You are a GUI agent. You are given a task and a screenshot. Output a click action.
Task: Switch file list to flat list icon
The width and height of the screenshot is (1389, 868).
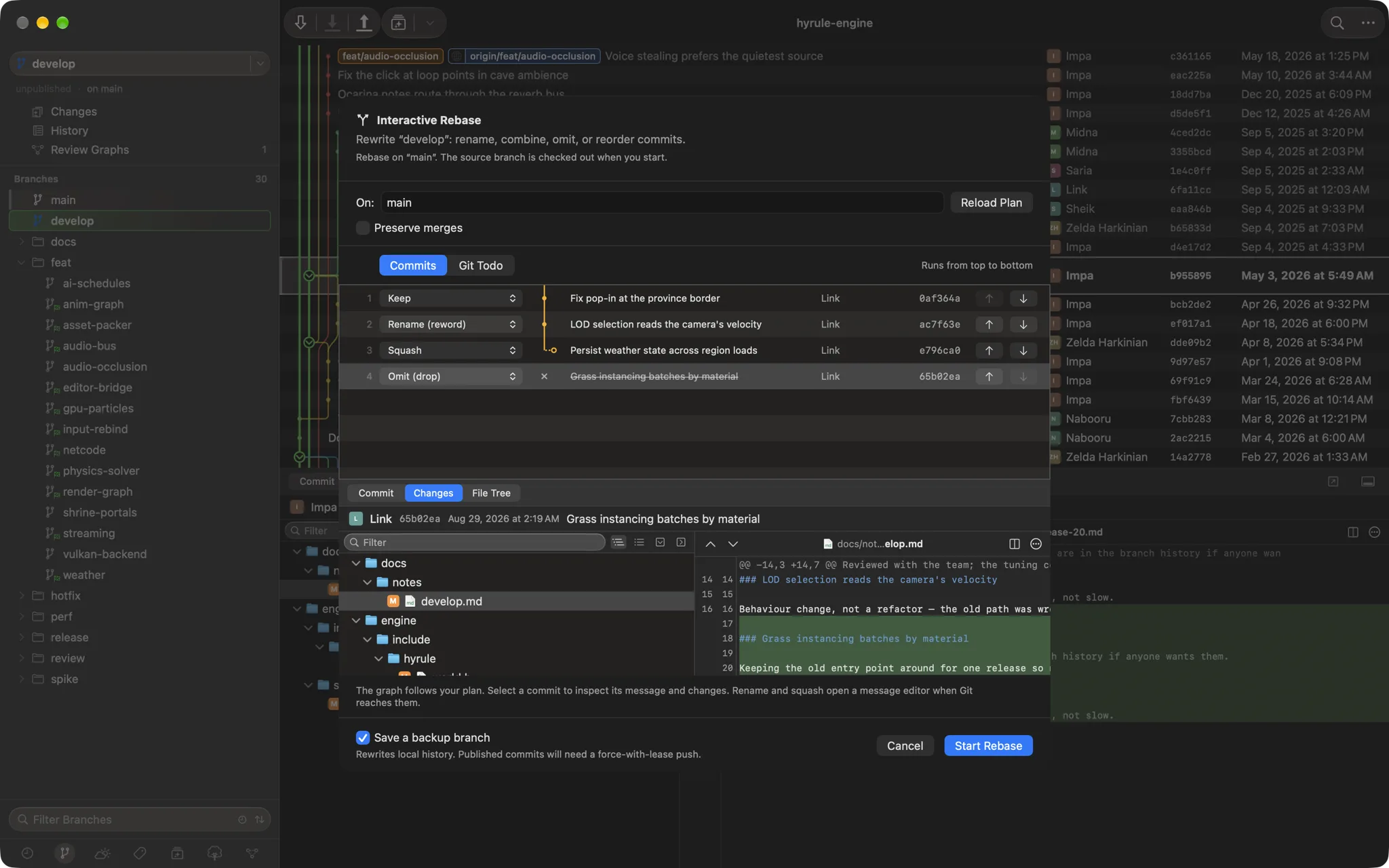point(639,542)
